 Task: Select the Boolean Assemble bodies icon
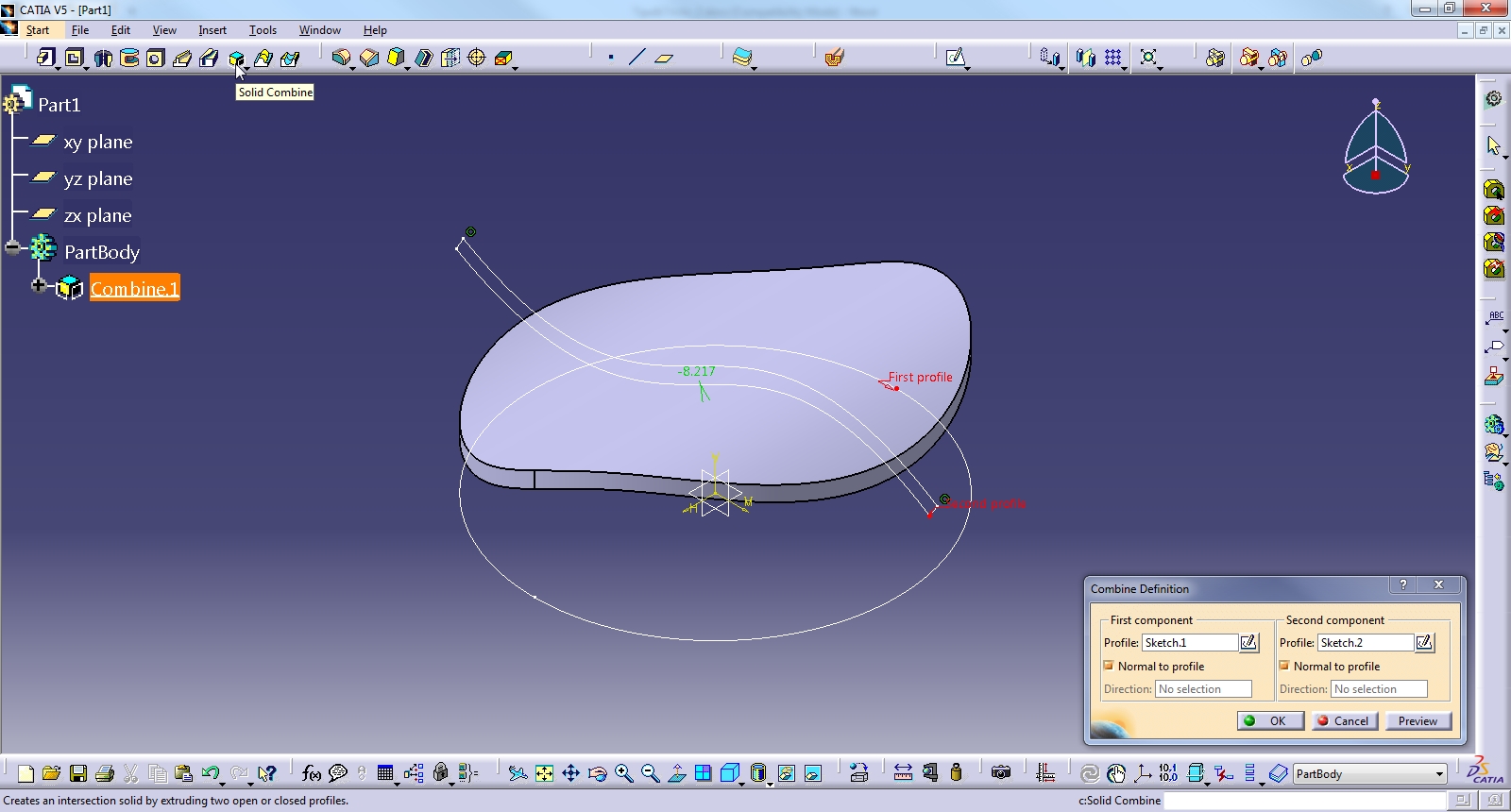(x=1215, y=58)
